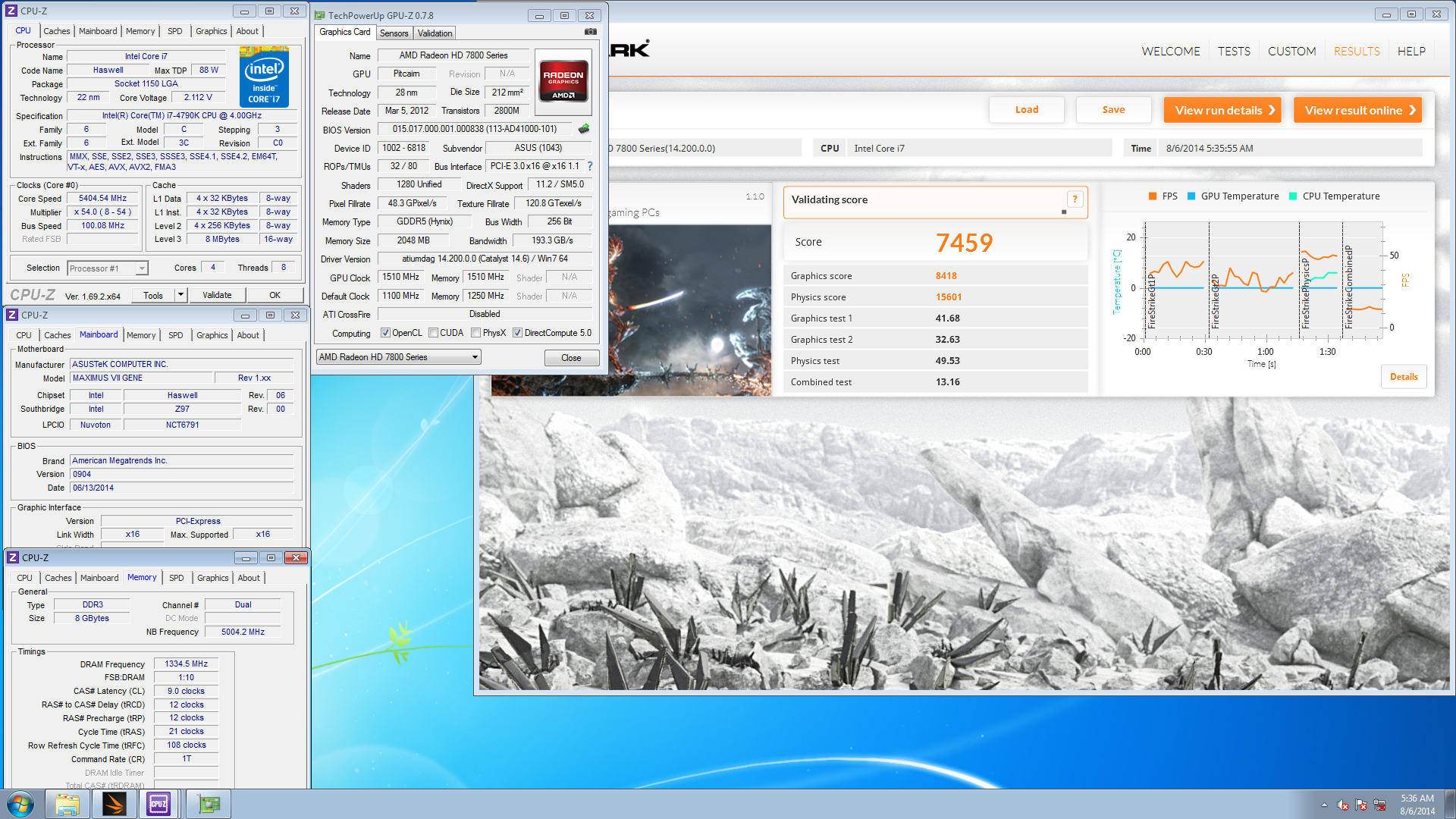Click the Combined test value 13.16
This screenshot has width=1456, height=819.
click(x=947, y=382)
